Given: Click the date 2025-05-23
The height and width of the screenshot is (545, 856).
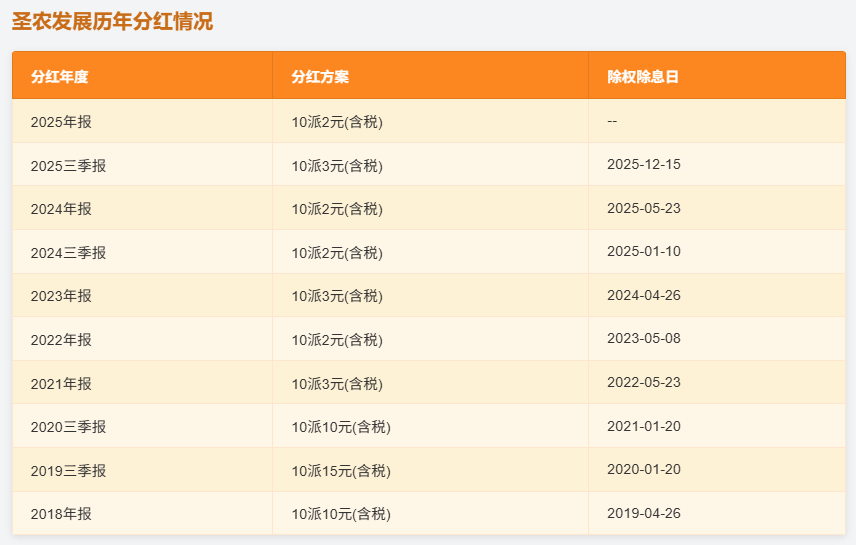Looking at the screenshot, I should click(x=644, y=208).
